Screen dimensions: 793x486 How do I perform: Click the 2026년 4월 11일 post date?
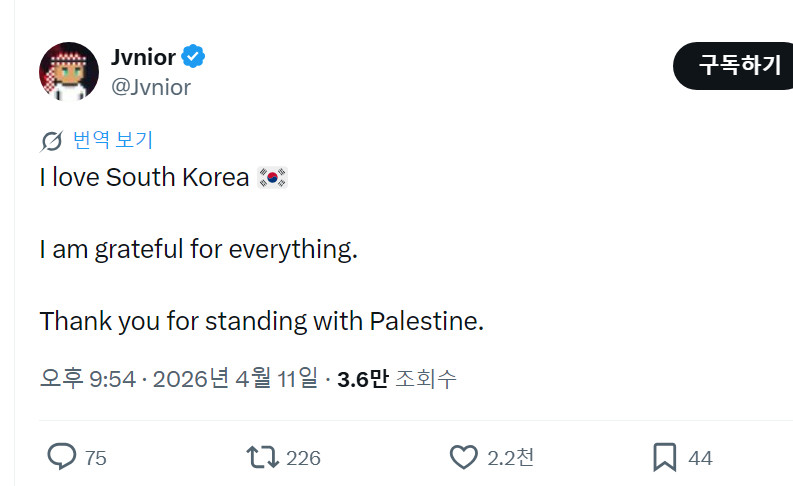click(232, 378)
